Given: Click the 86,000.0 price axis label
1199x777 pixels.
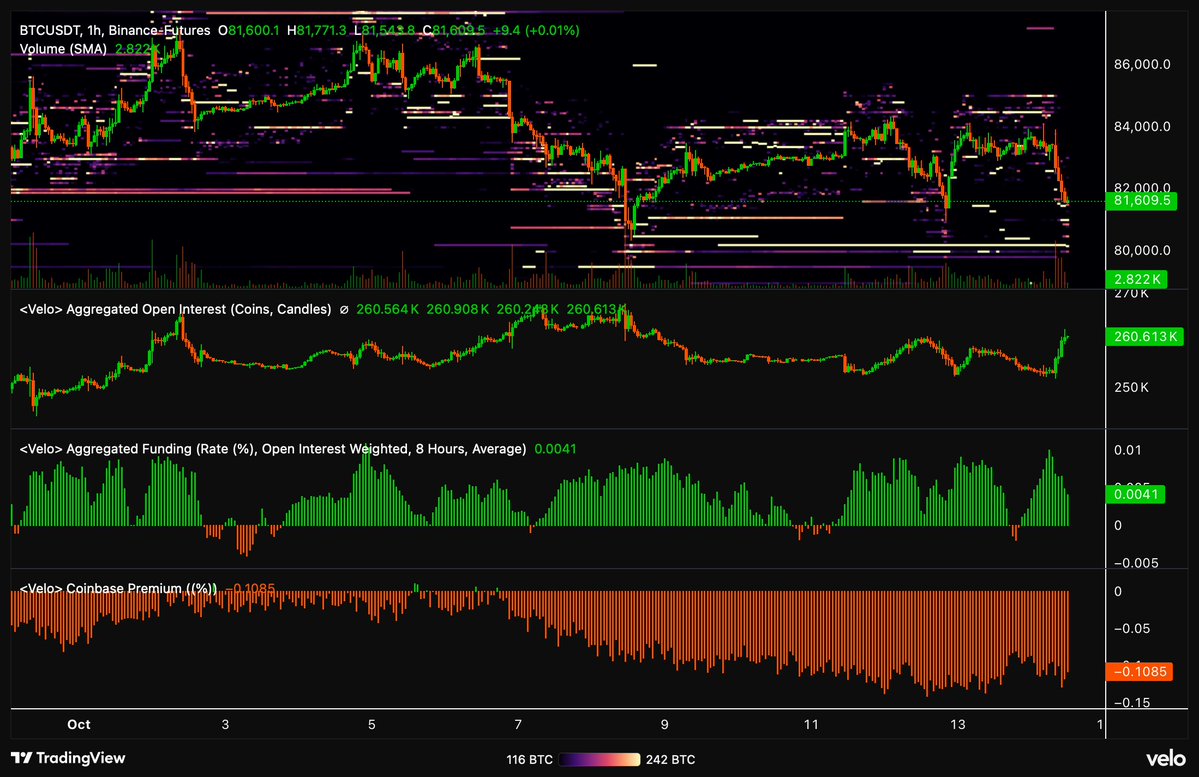Looking at the screenshot, I should click(x=1142, y=64).
